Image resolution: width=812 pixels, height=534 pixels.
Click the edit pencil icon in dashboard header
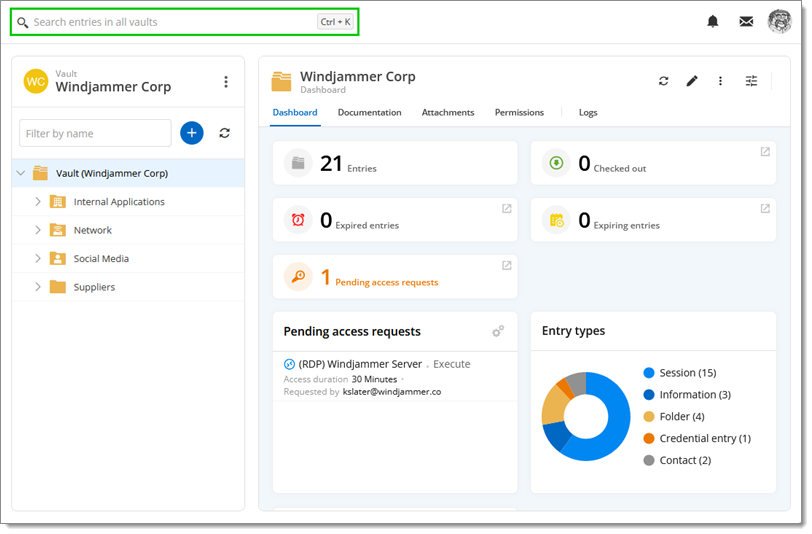point(692,81)
